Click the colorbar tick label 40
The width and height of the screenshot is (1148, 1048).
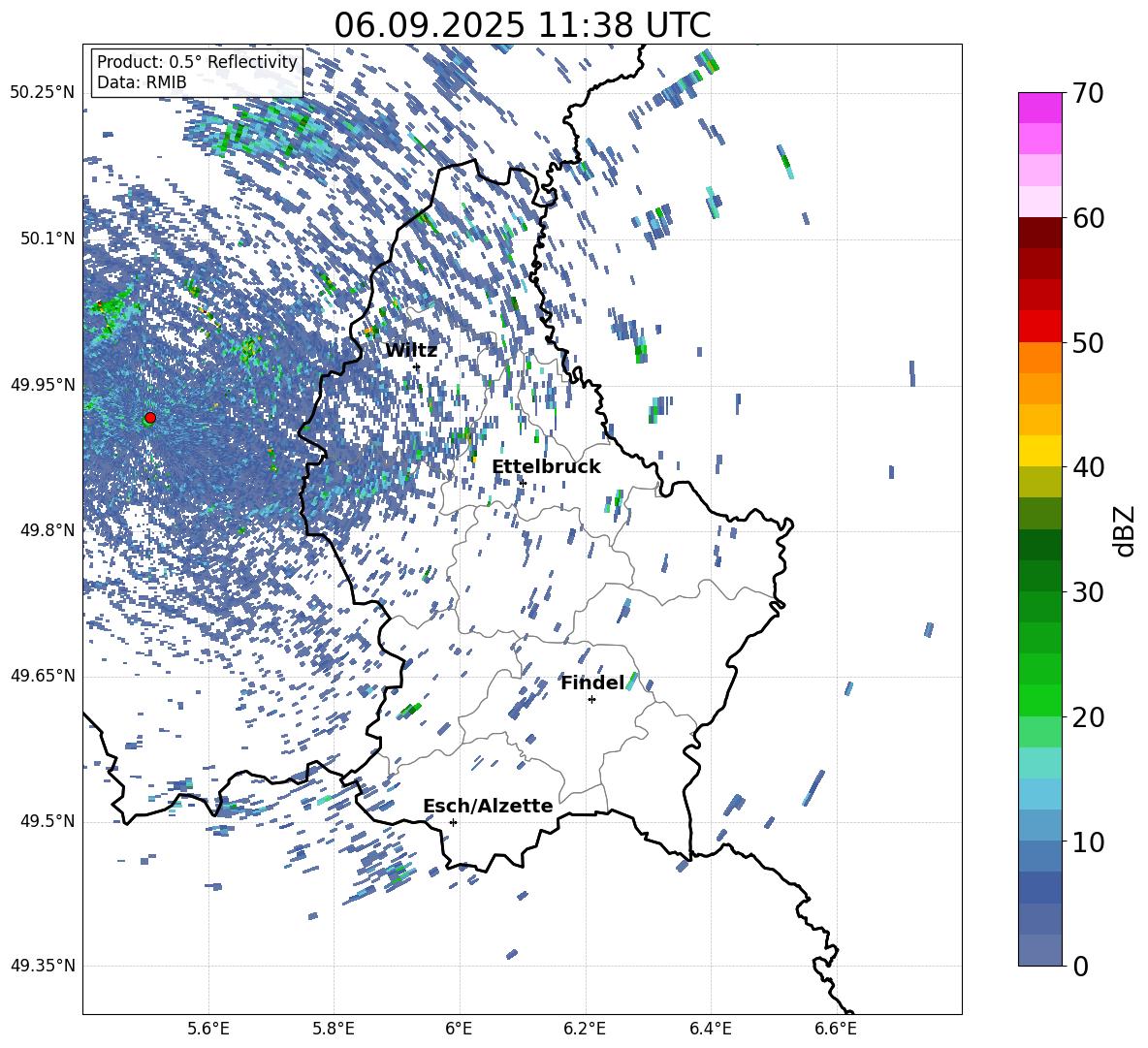click(x=1088, y=467)
